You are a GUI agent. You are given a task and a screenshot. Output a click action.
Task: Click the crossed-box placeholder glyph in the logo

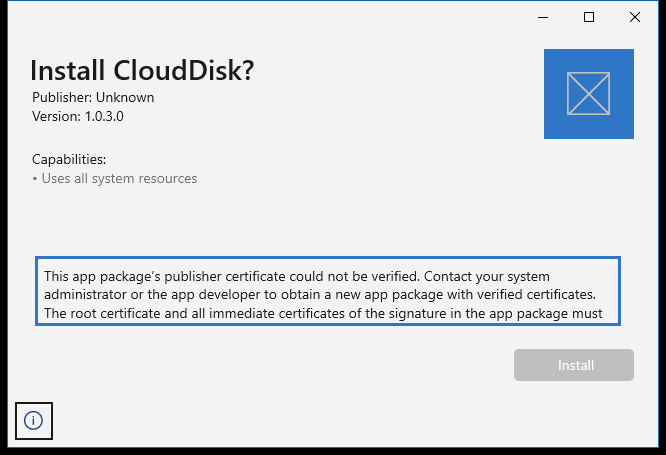point(588,93)
